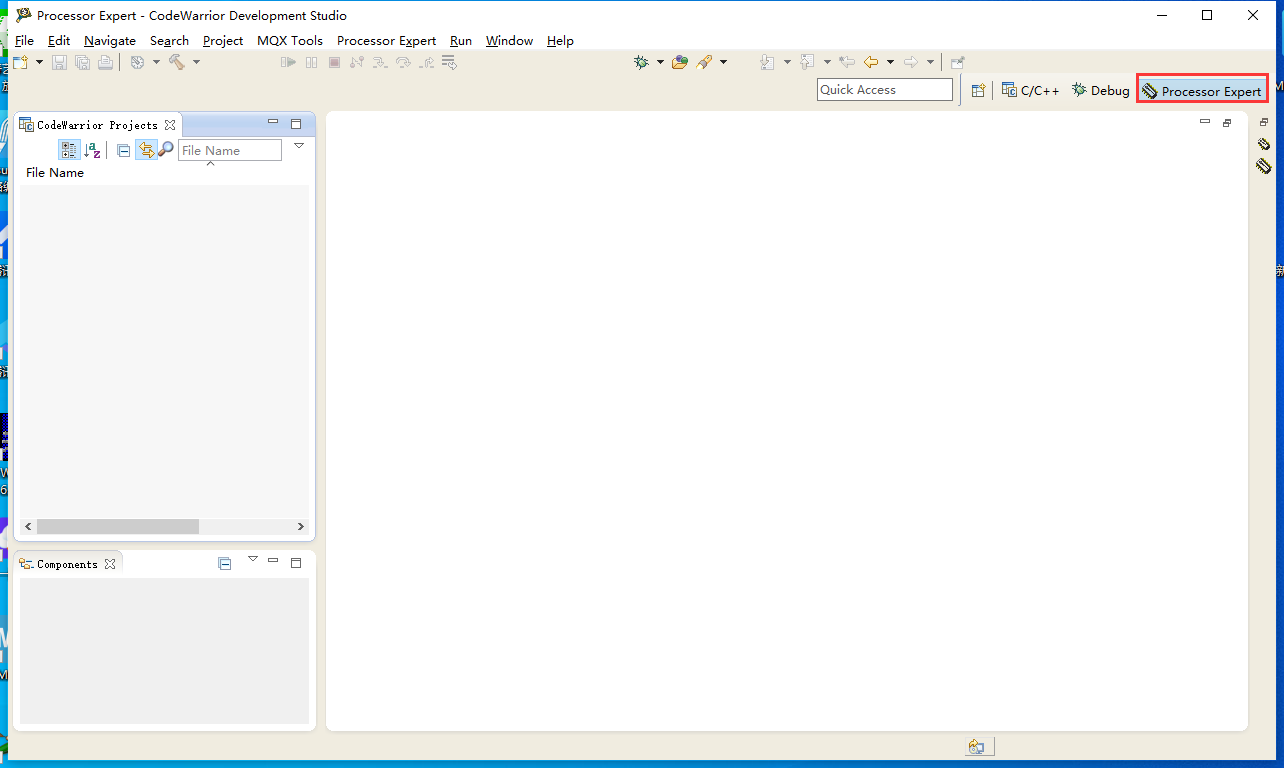Click the Disconnect debug icon
1284x768 pixels.
point(357,62)
